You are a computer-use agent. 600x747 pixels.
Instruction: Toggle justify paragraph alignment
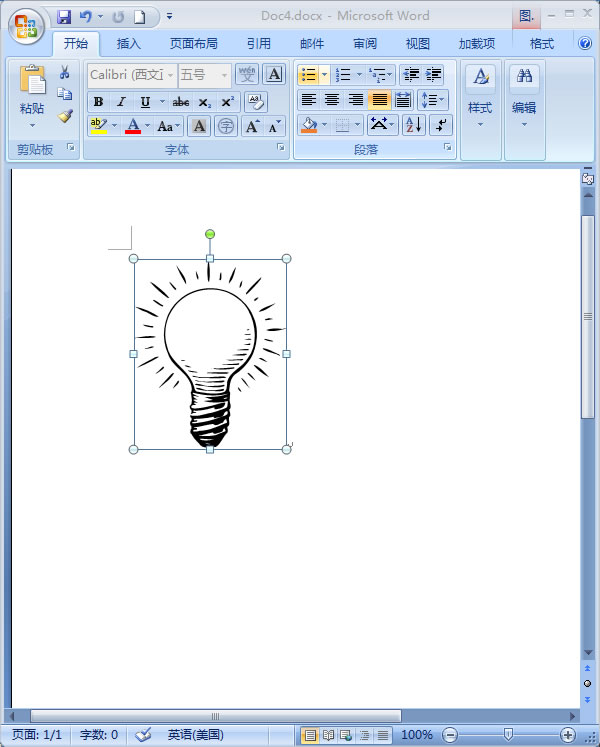point(379,100)
